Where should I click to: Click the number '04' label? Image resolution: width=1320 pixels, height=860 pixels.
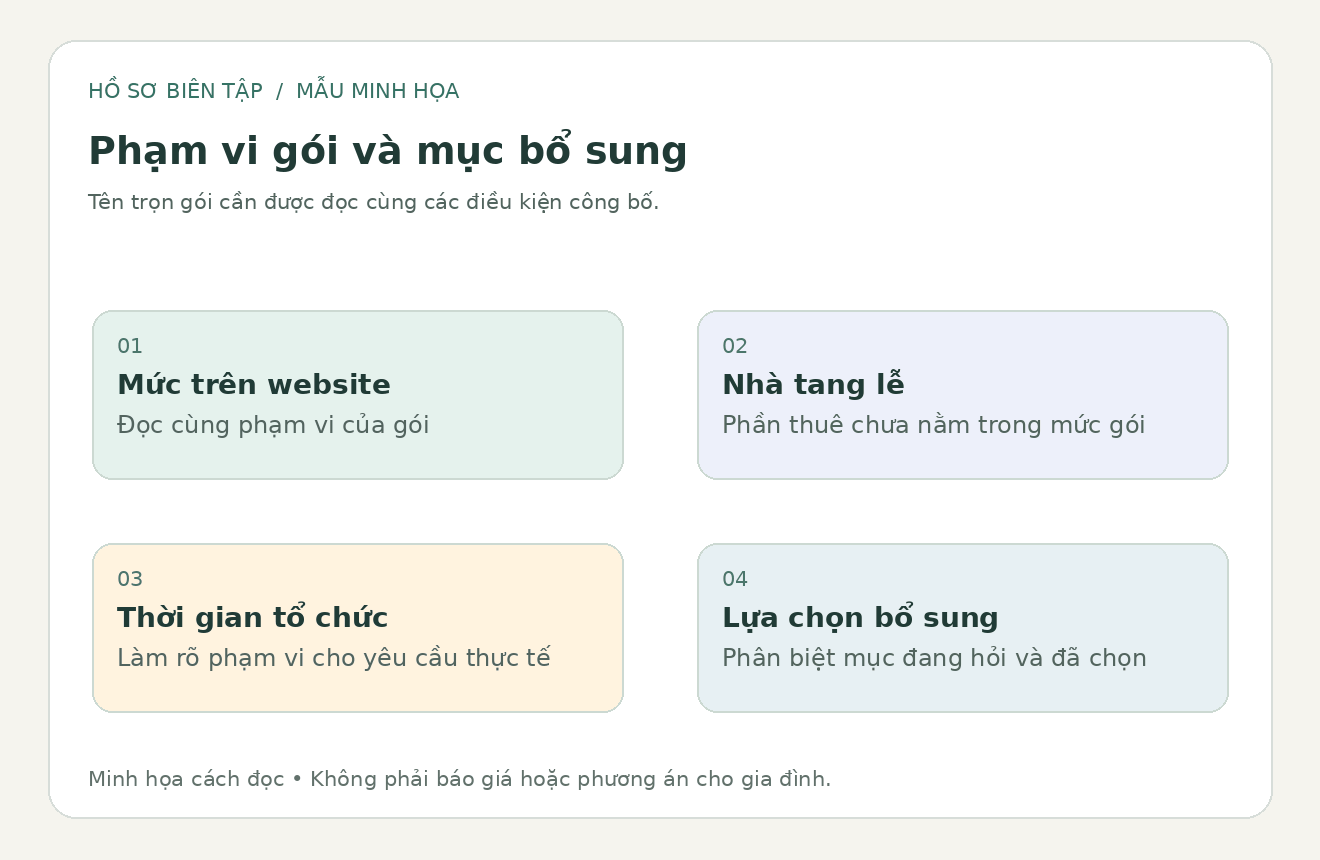point(735,580)
